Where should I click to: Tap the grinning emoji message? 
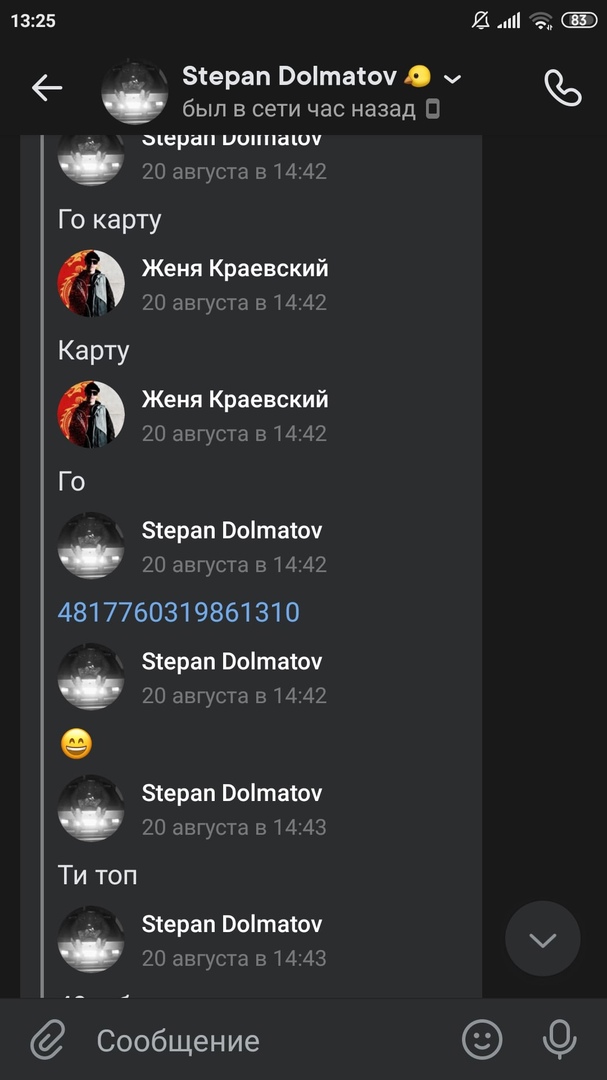pyautogui.click(x=76, y=745)
